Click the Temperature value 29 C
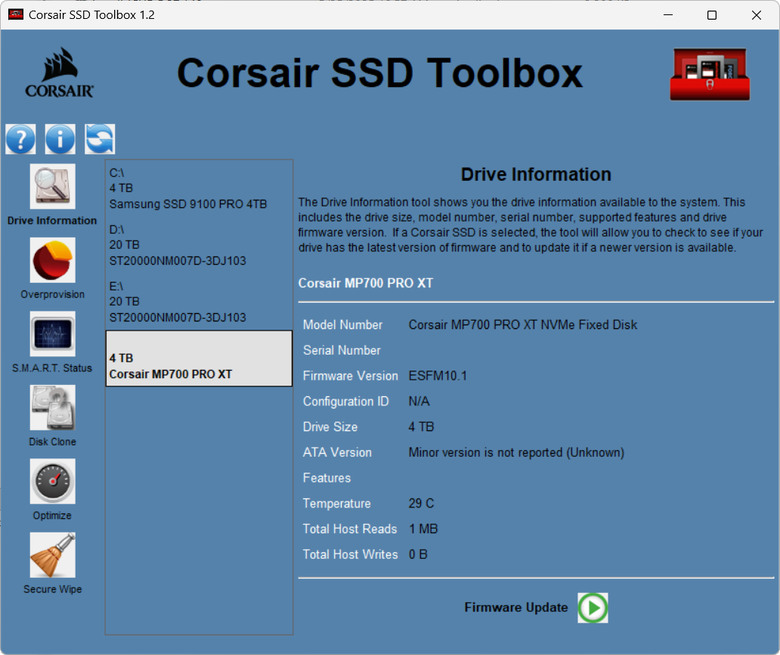 421,503
